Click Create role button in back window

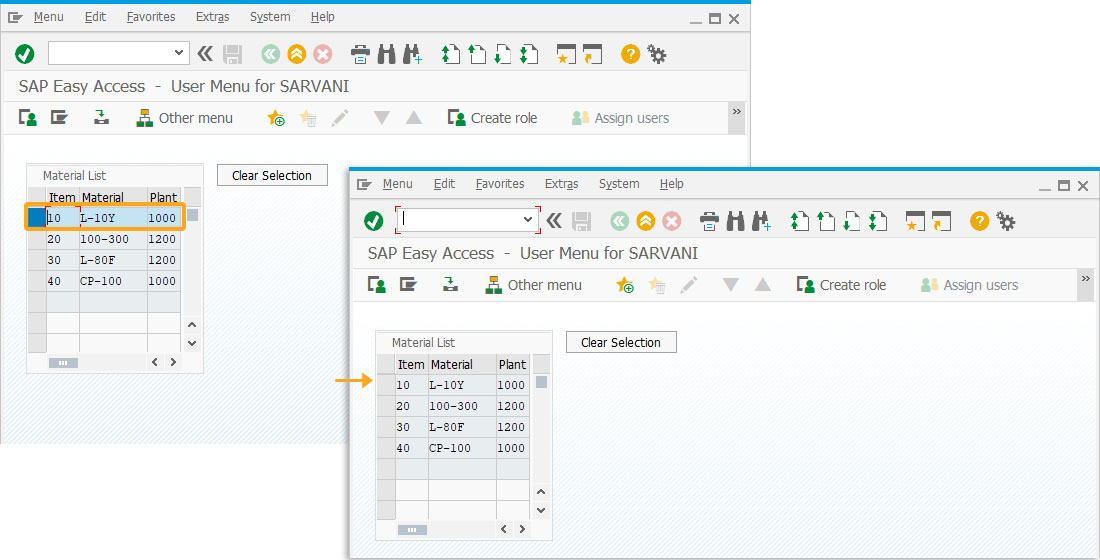pyautogui.click(x=492, y=118)
